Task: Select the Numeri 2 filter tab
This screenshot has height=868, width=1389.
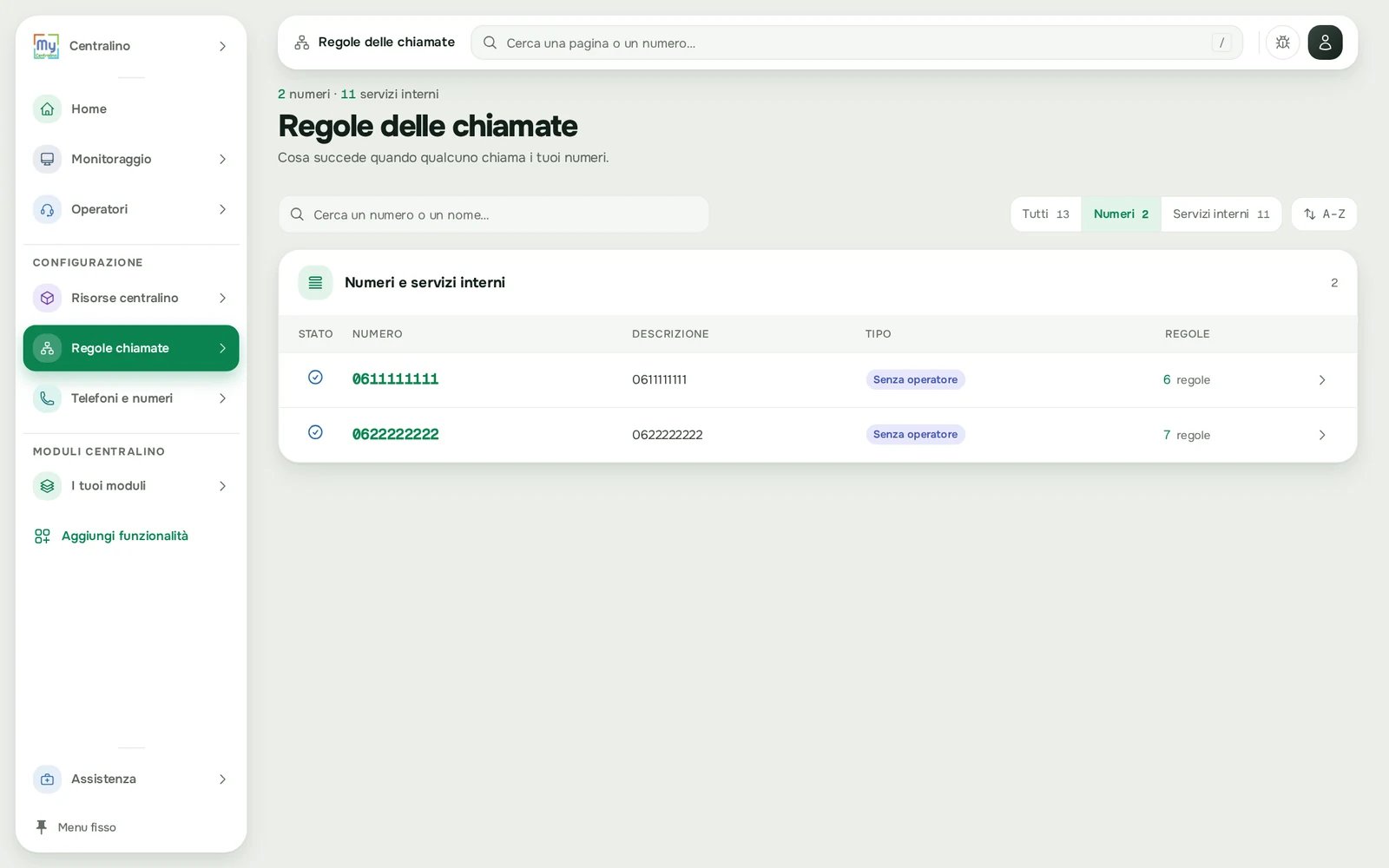Action: tap(1121, 214)
